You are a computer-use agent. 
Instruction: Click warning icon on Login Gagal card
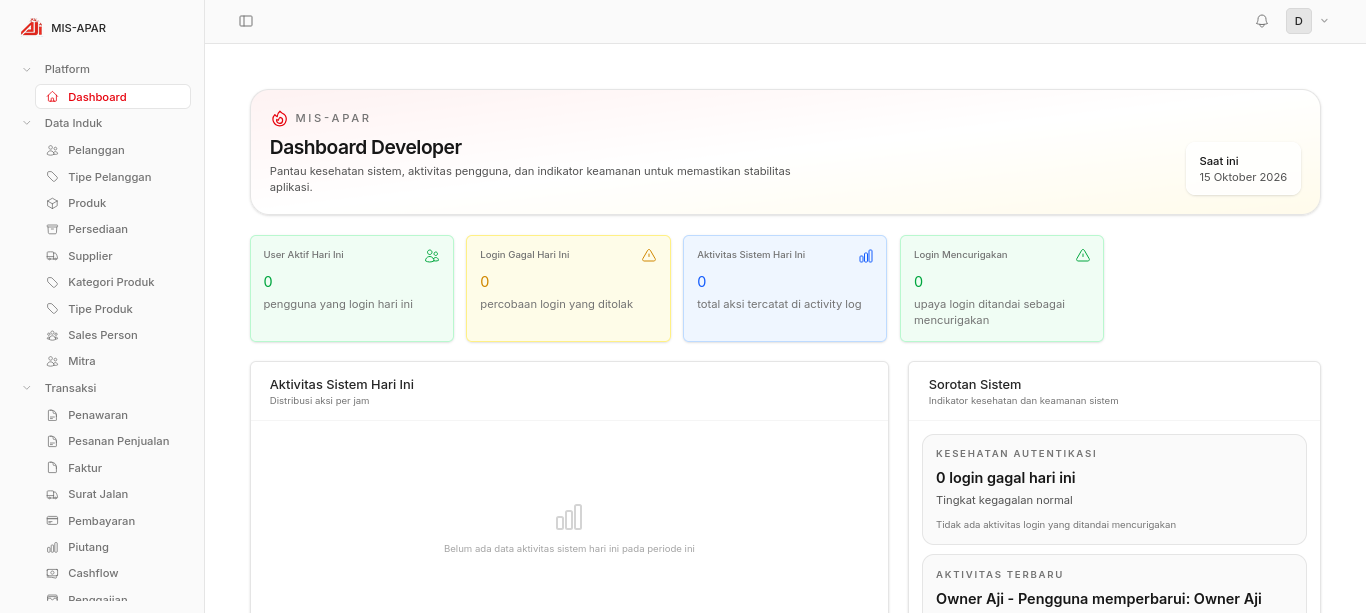pos(649,255)
